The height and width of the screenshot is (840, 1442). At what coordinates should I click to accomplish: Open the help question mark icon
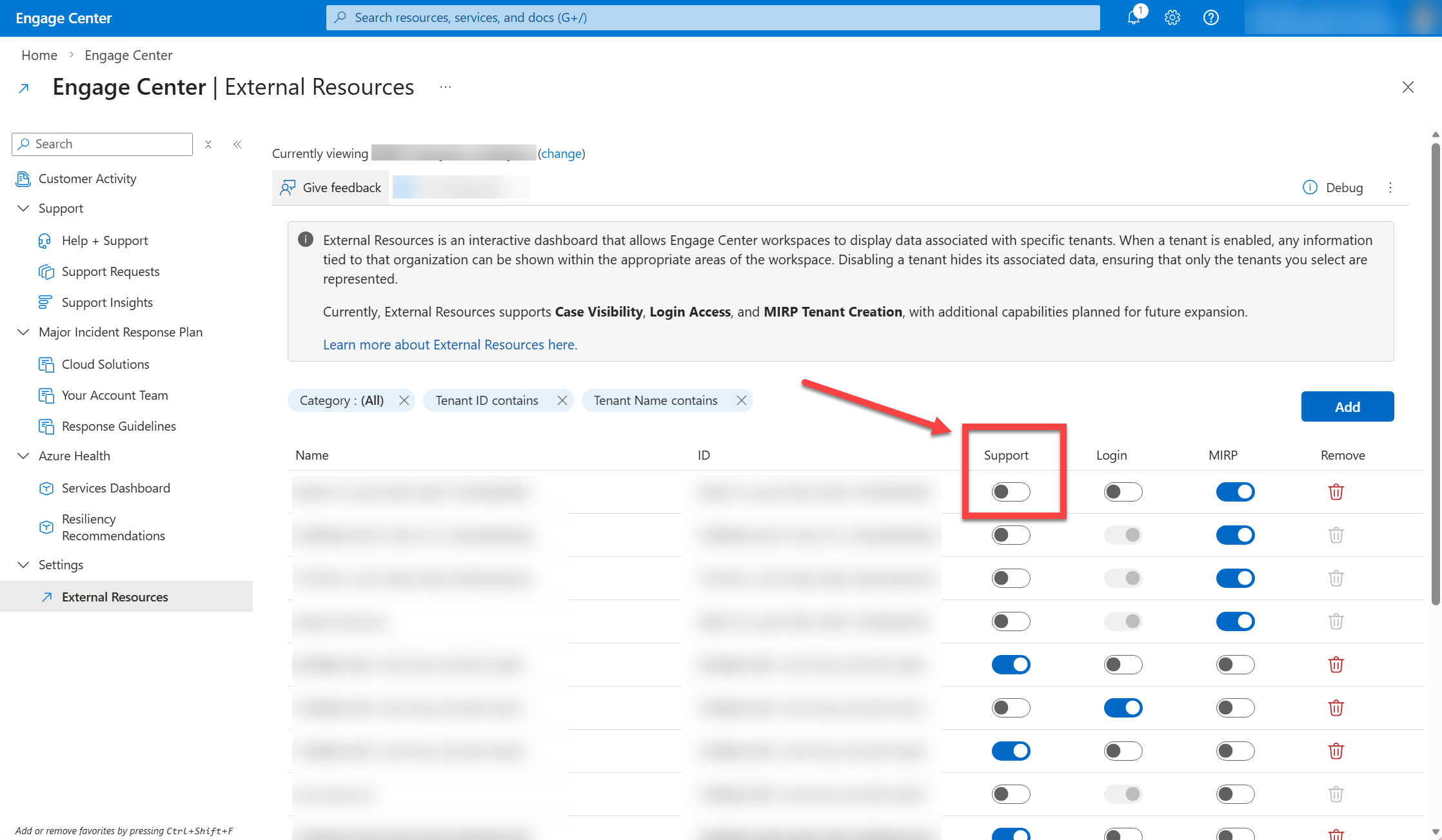tap(1211, 17)
